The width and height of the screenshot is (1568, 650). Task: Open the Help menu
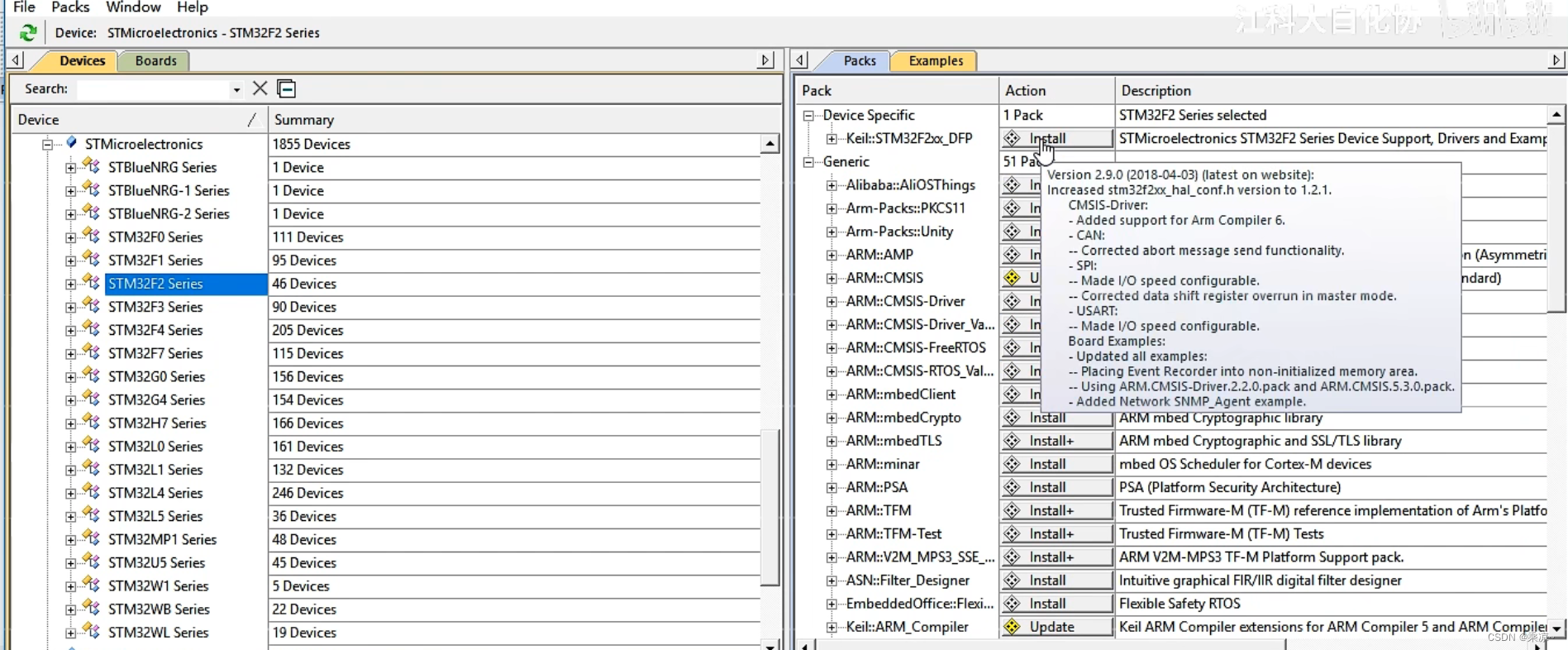tap(193, 7)
